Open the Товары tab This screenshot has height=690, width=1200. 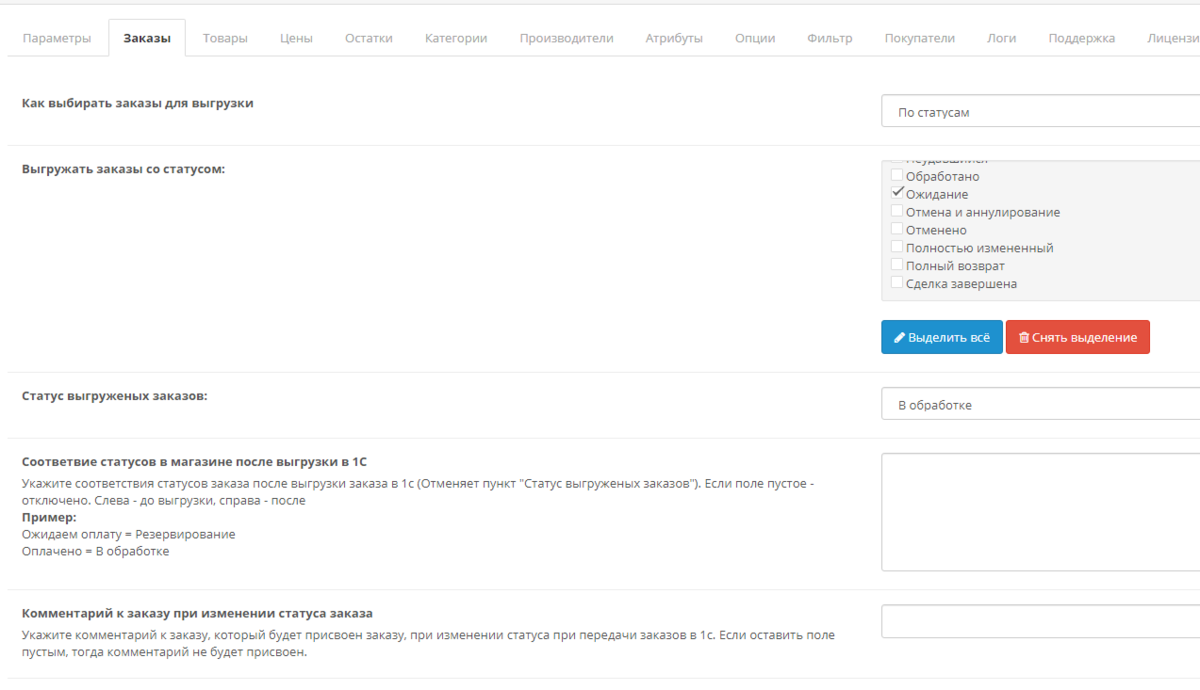click(x=225, y=38)
